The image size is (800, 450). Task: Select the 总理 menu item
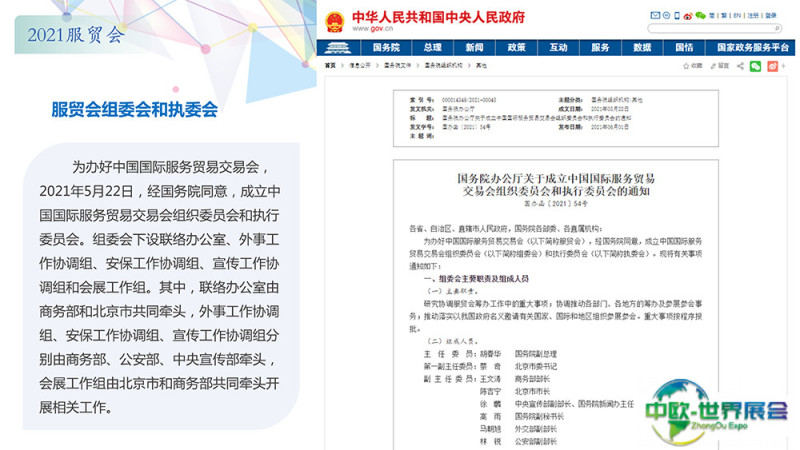click(432, 47)
